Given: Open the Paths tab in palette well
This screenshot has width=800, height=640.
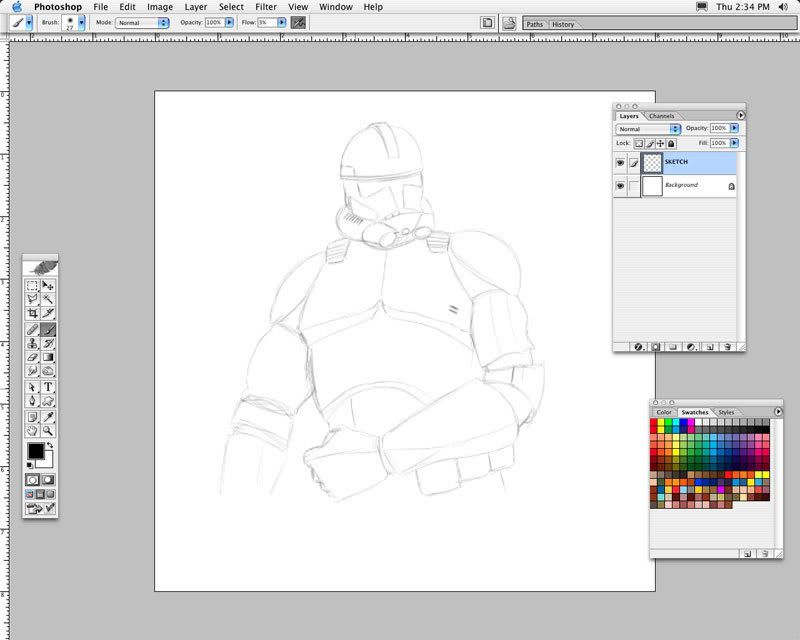Looking at the screenshot, I should (x=535, y=24).
